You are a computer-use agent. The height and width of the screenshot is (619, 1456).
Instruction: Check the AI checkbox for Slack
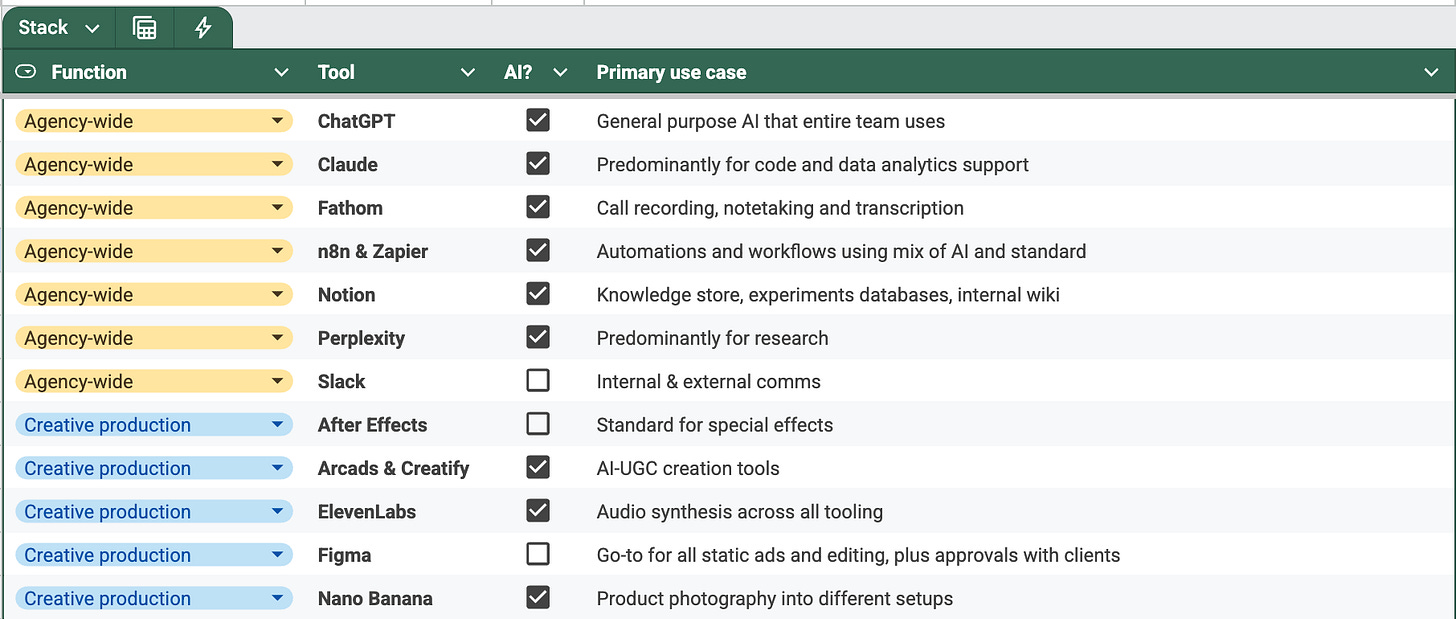point(538,380)
